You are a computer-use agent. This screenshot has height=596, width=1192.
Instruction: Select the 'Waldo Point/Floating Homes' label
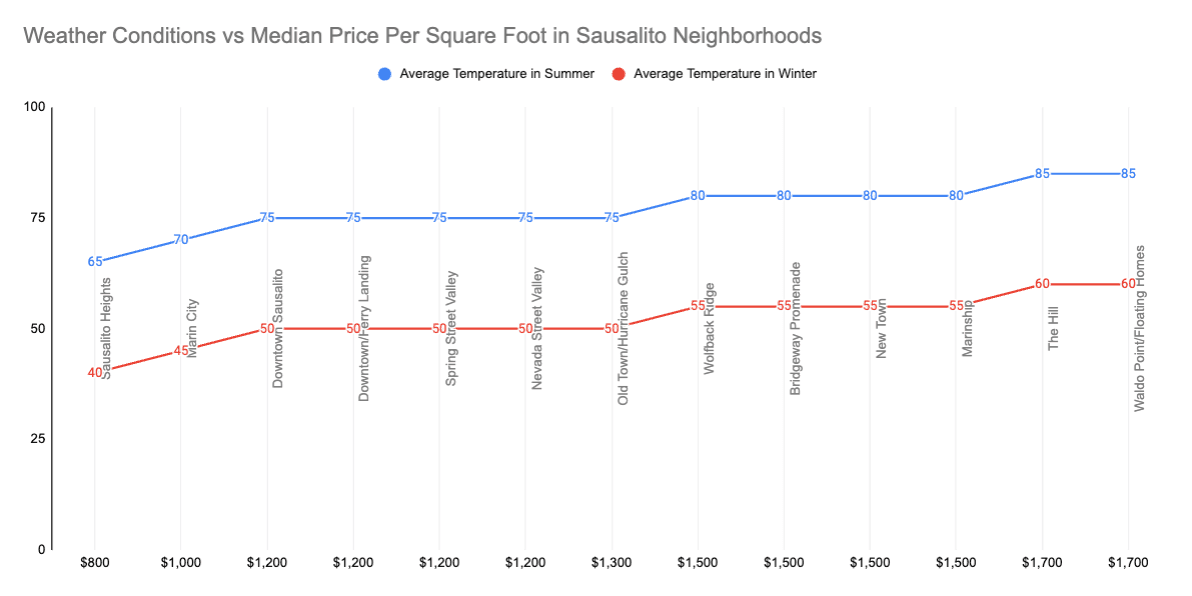pos(1140,328)
